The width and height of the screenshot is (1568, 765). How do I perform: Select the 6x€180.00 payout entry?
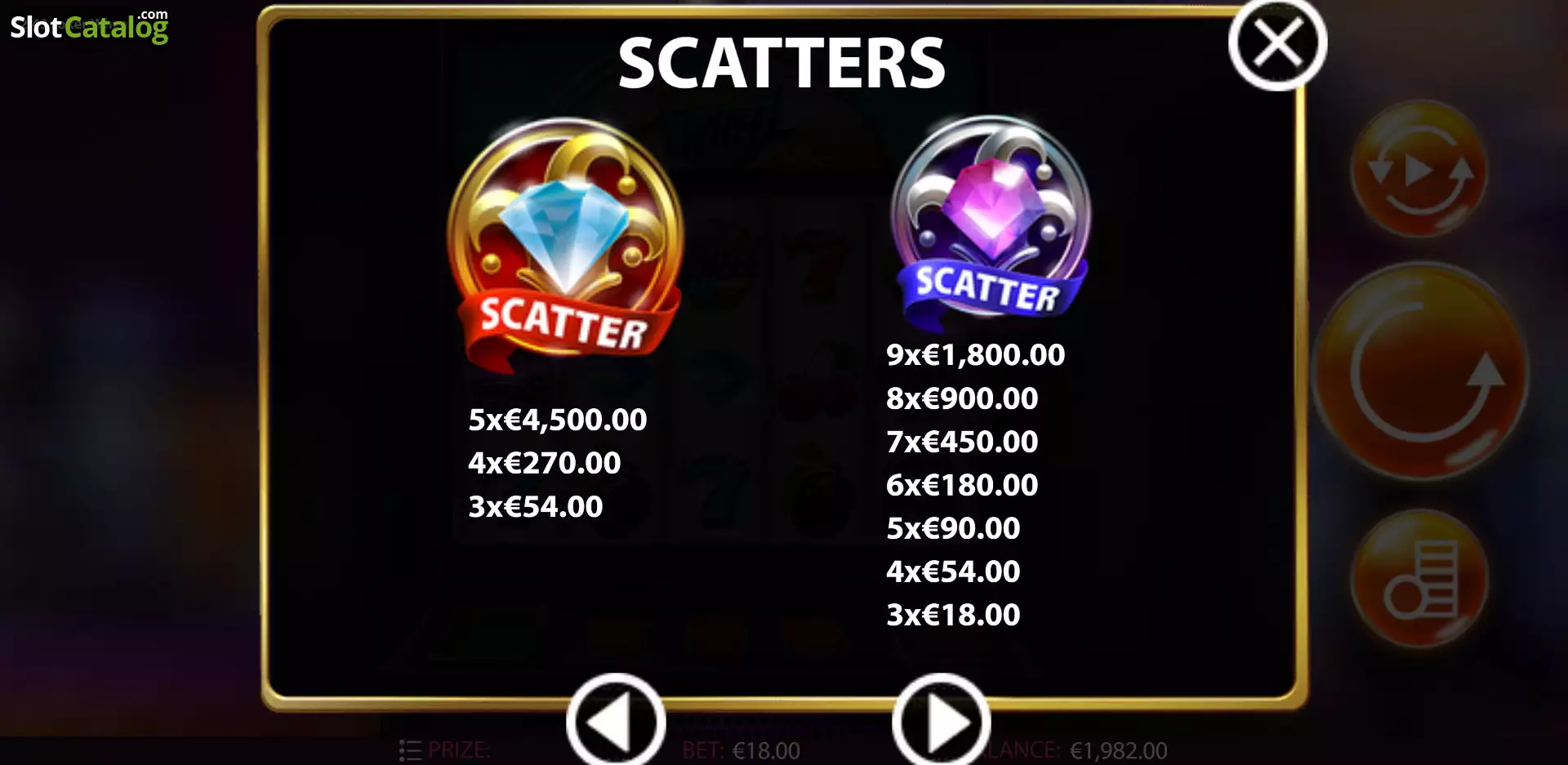click(962, 484)
